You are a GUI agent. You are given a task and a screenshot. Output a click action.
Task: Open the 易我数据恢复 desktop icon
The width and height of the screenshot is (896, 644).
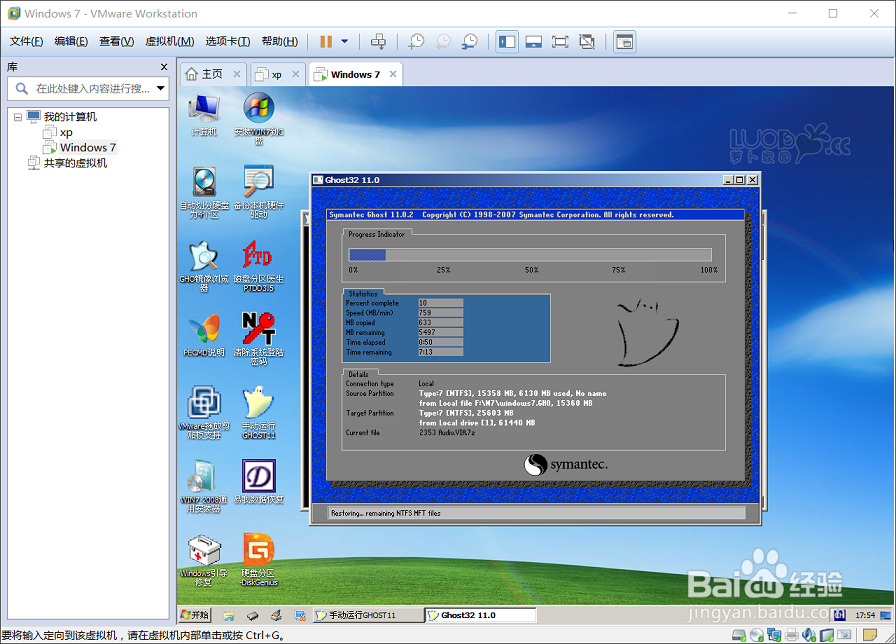pyautogui.click(x=259, y=482)
